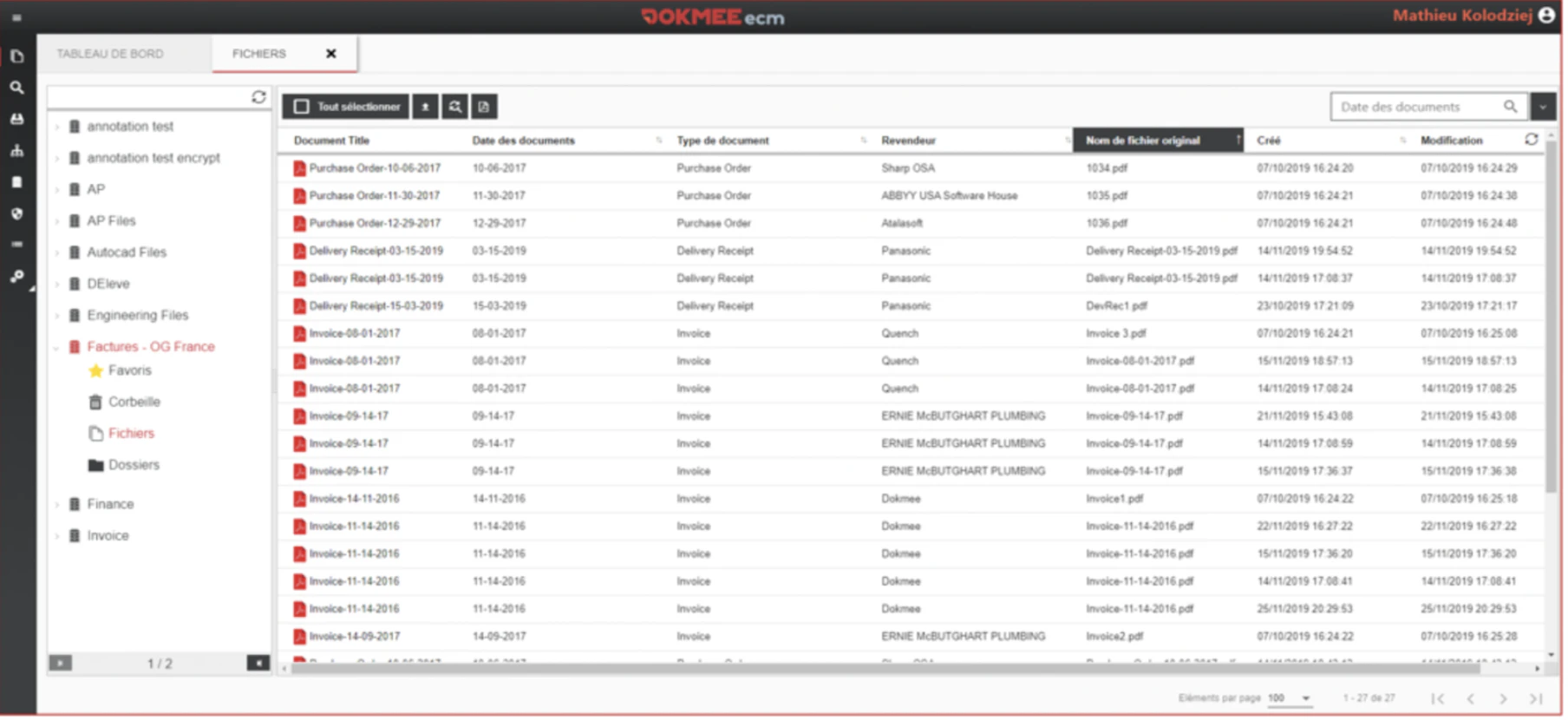This screenshot has width=1568, height=720.
Task: Click PDF icon for Purchase Order-11-30-2017
Action: tap(299, 196)
